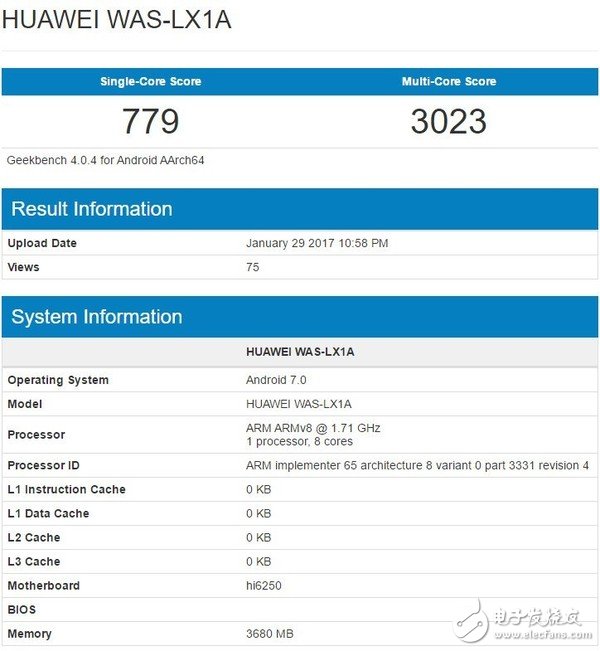Click the ARM ARMv8 @ 1.71 GHz processor value
Viewport: 600px width, 651px height.
click(x=313, y=428)
